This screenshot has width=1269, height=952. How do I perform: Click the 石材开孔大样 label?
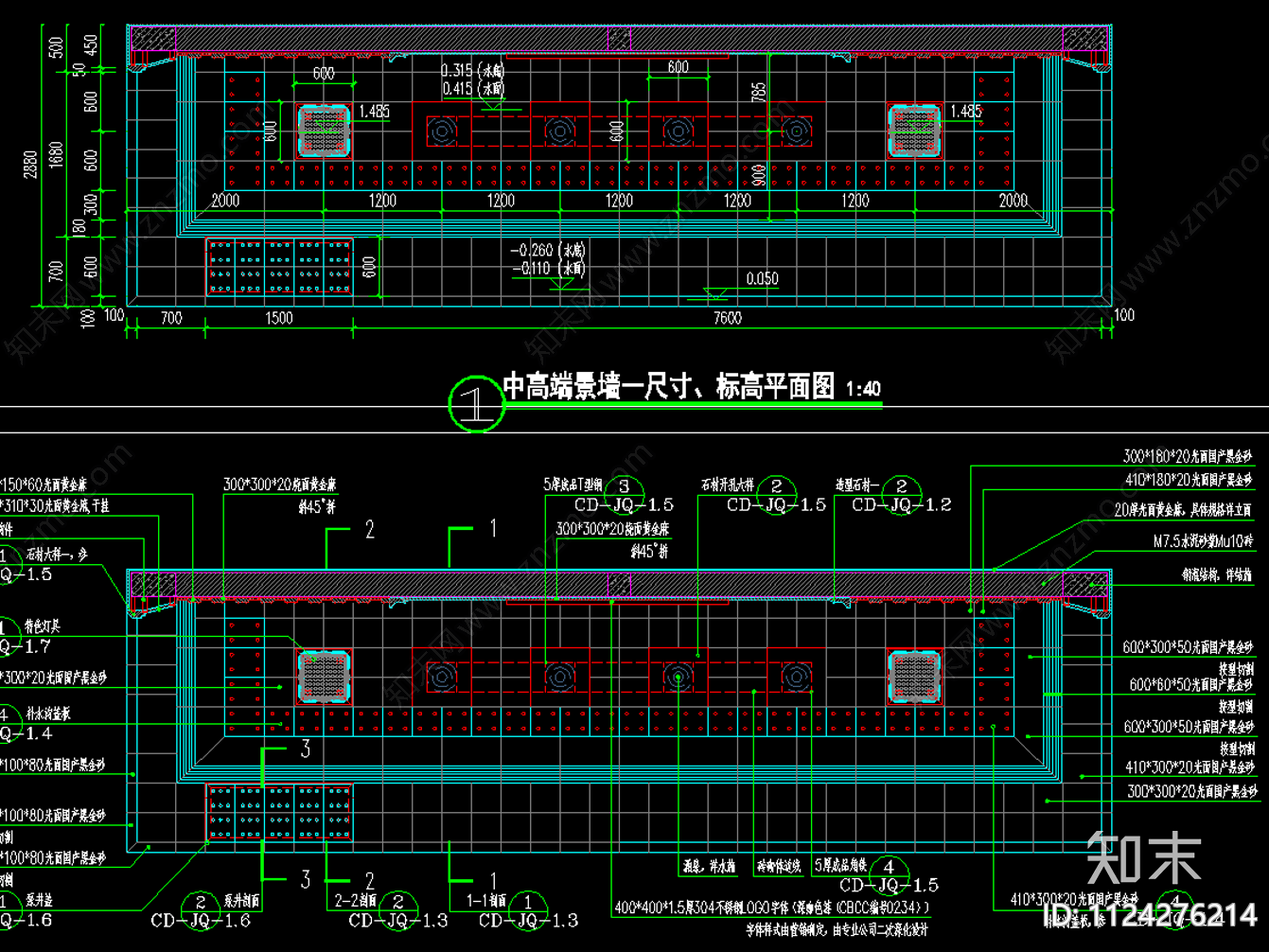coord(728,485)
